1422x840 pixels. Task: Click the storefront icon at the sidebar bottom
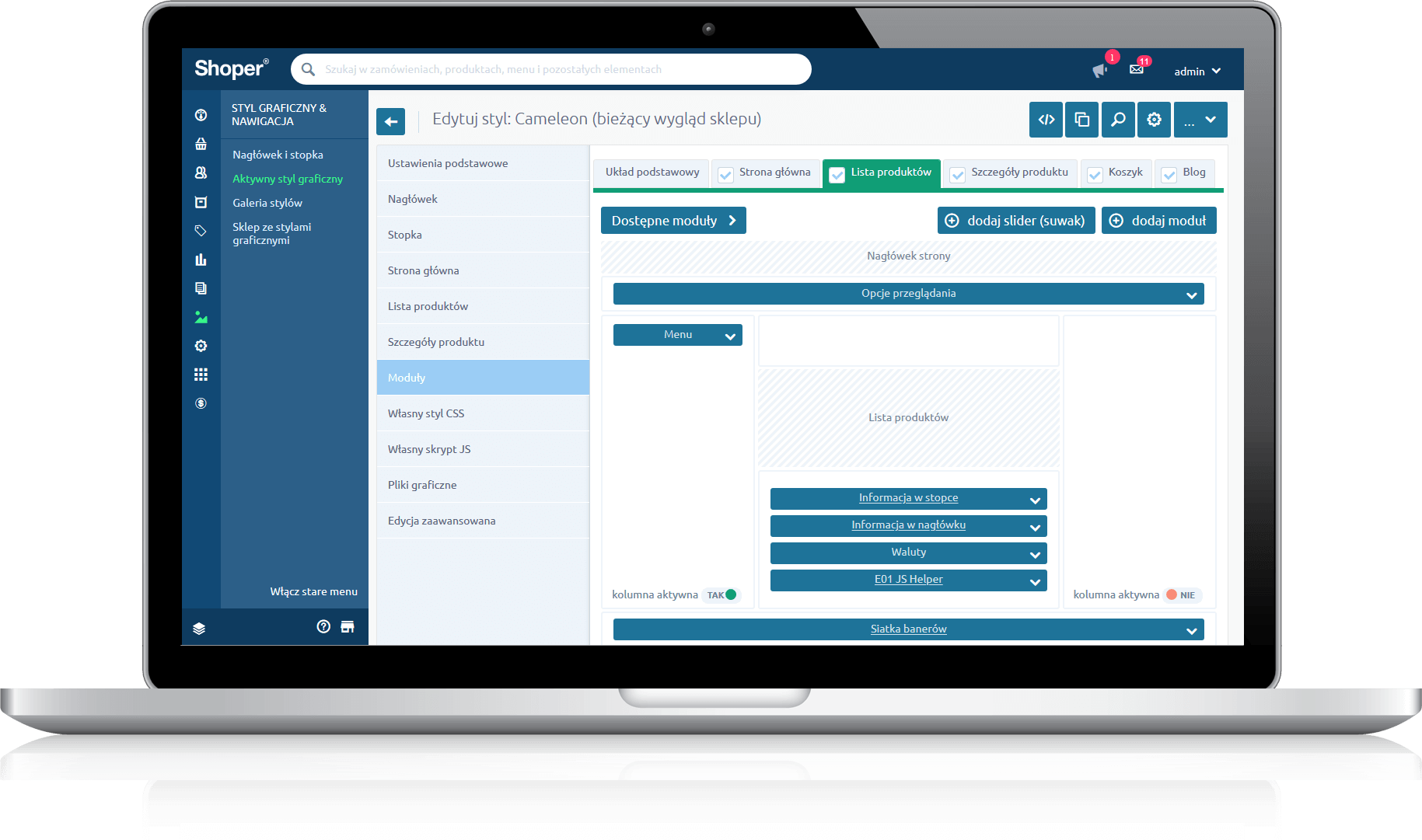[x=348, y=626]
